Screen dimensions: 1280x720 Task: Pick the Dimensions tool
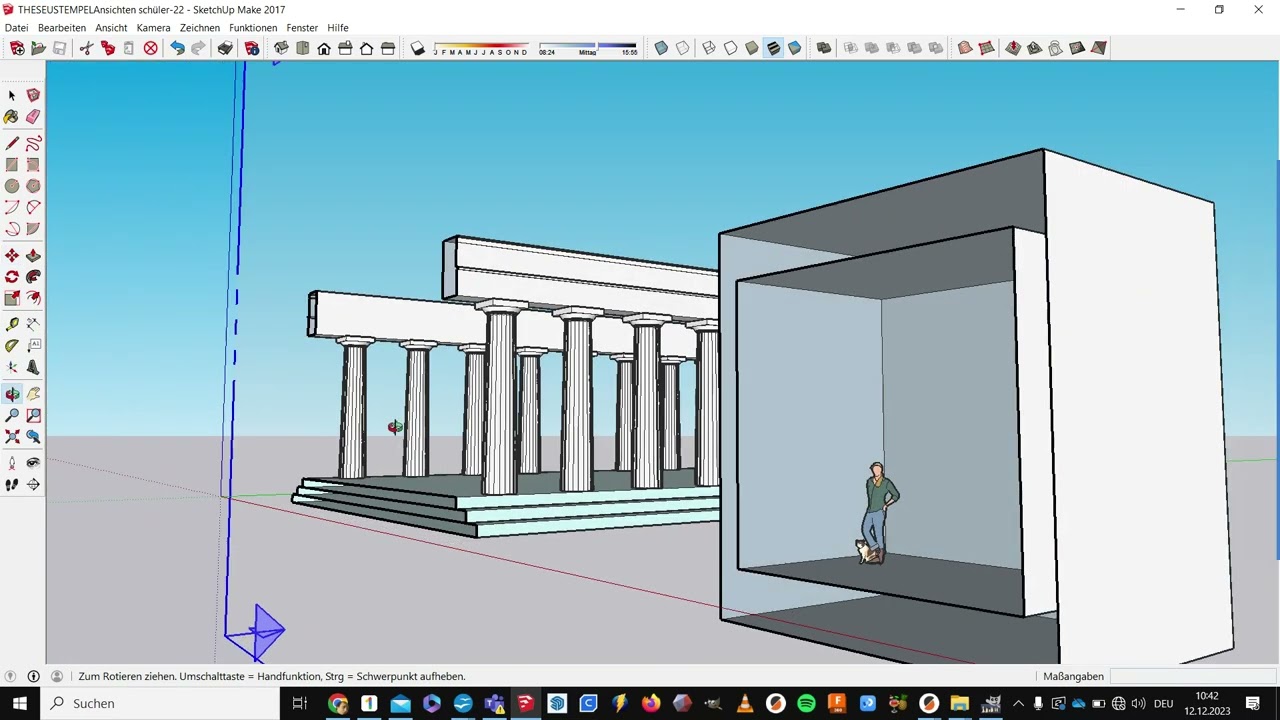(33, 324)
